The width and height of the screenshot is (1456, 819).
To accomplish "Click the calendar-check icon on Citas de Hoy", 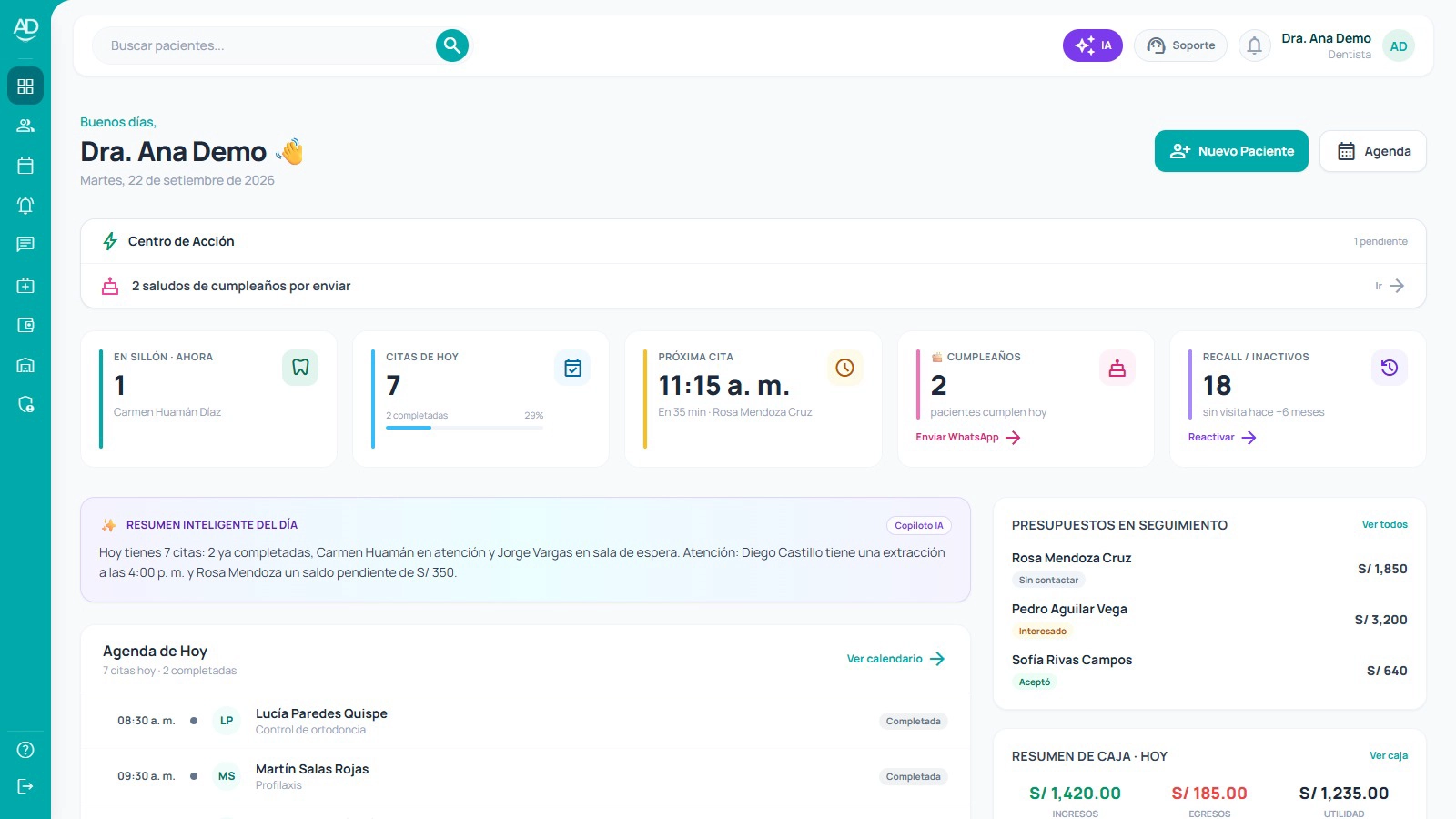I will 572,368.
